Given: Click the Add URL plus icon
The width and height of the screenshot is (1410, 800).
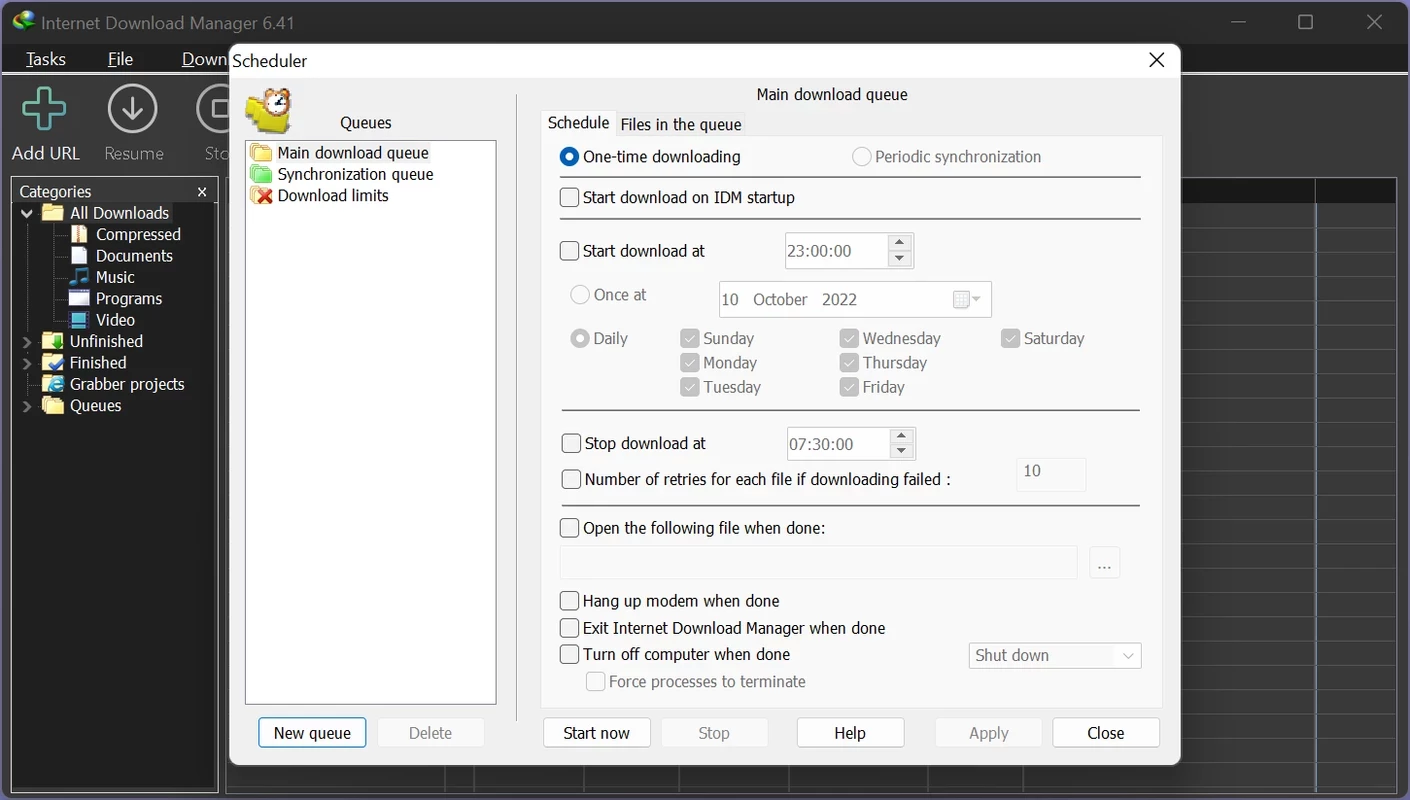Looking at the screenshot, I should (x=45, y=110).
